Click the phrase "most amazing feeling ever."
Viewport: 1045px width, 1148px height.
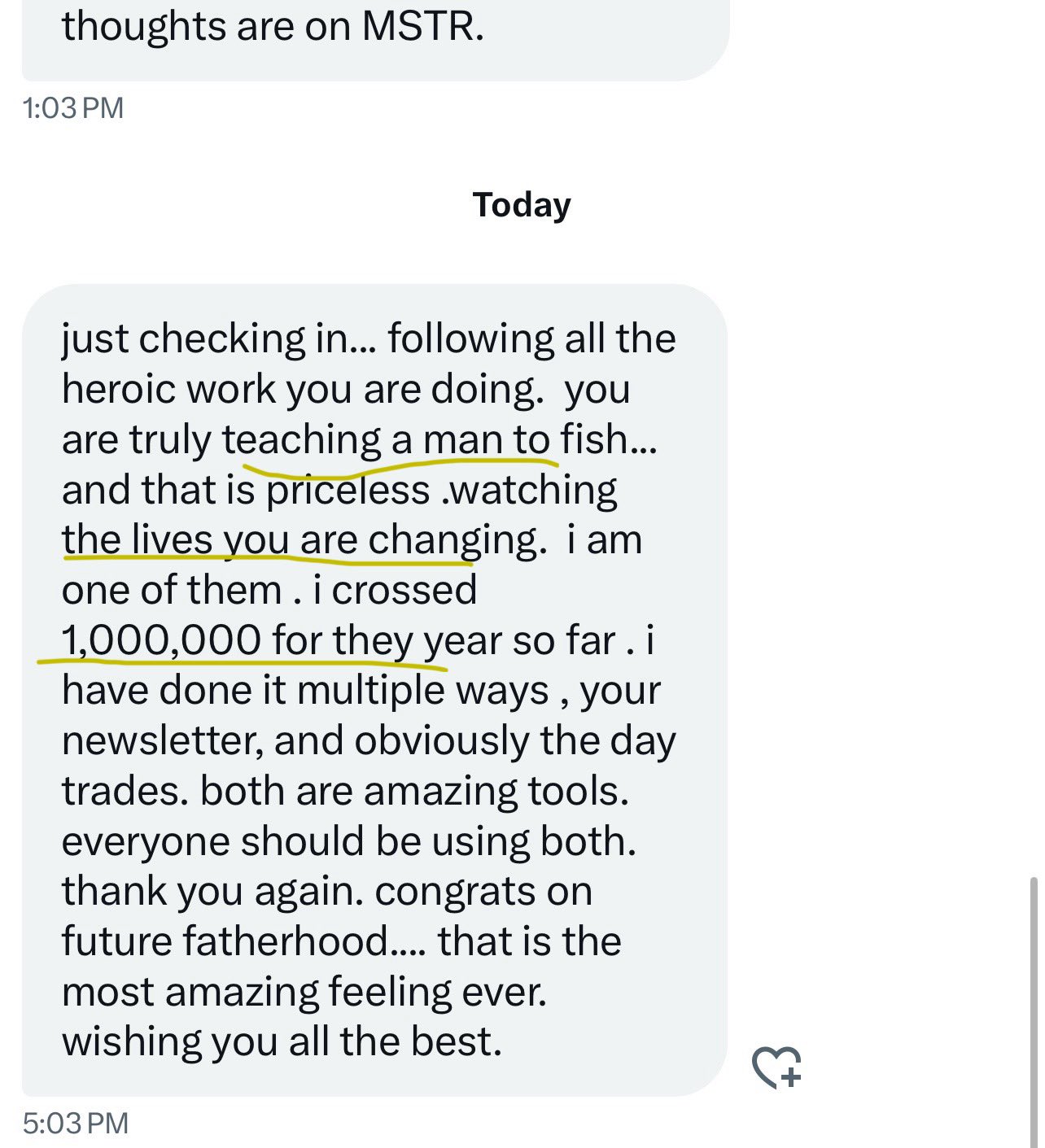click(304, 993)
